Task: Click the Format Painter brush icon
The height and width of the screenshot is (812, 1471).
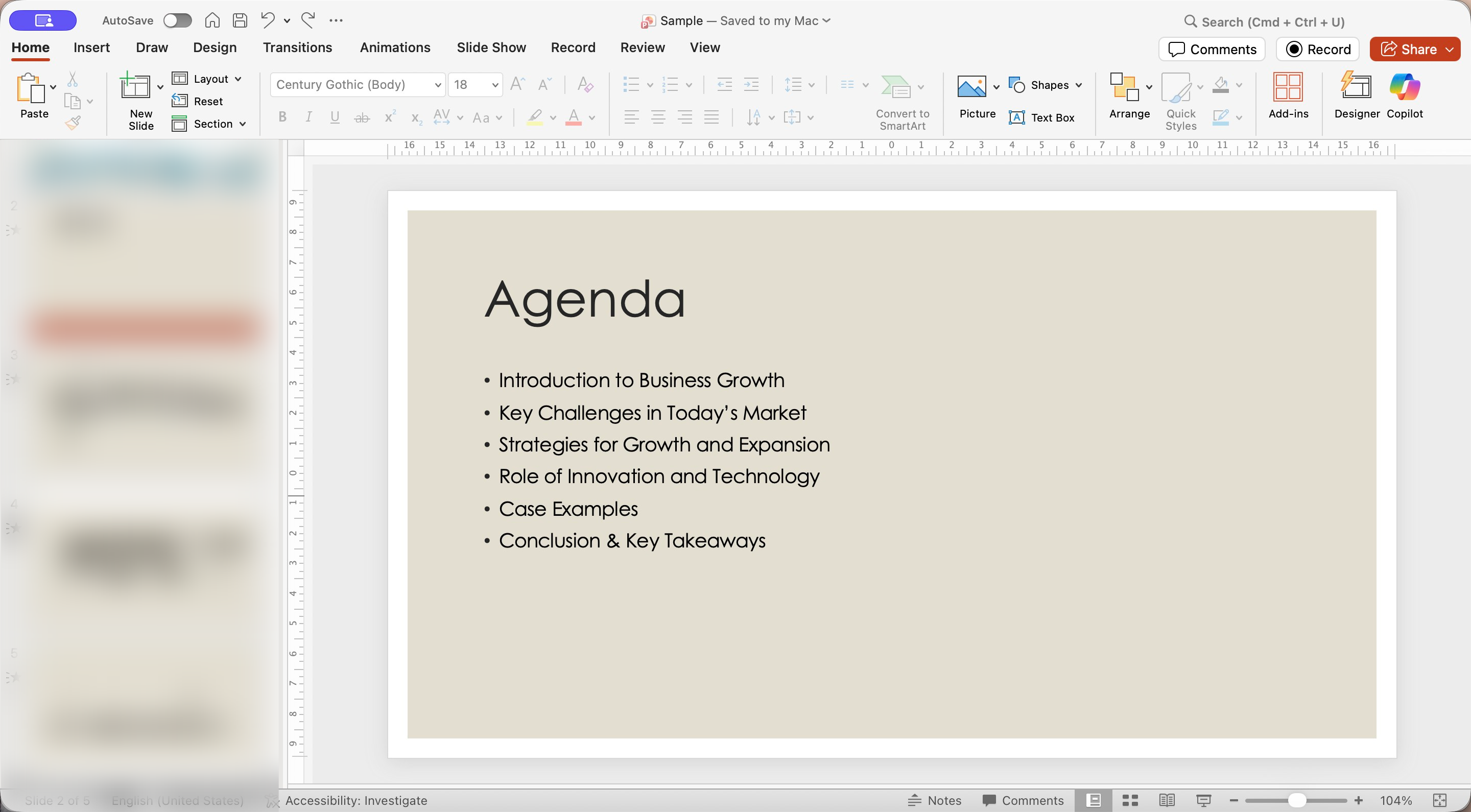Action: pos(73,123)
